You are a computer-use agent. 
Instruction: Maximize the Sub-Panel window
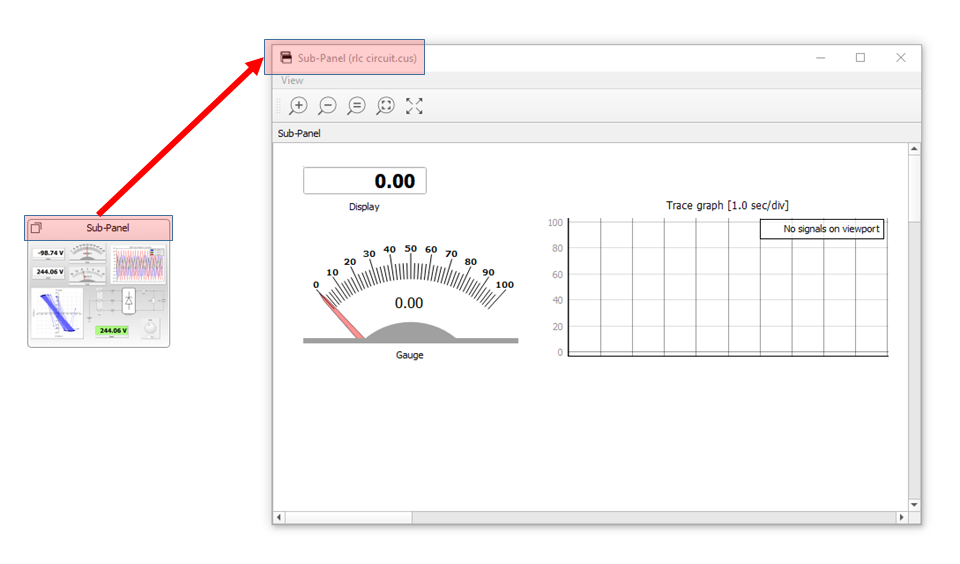tap(860, 58)
